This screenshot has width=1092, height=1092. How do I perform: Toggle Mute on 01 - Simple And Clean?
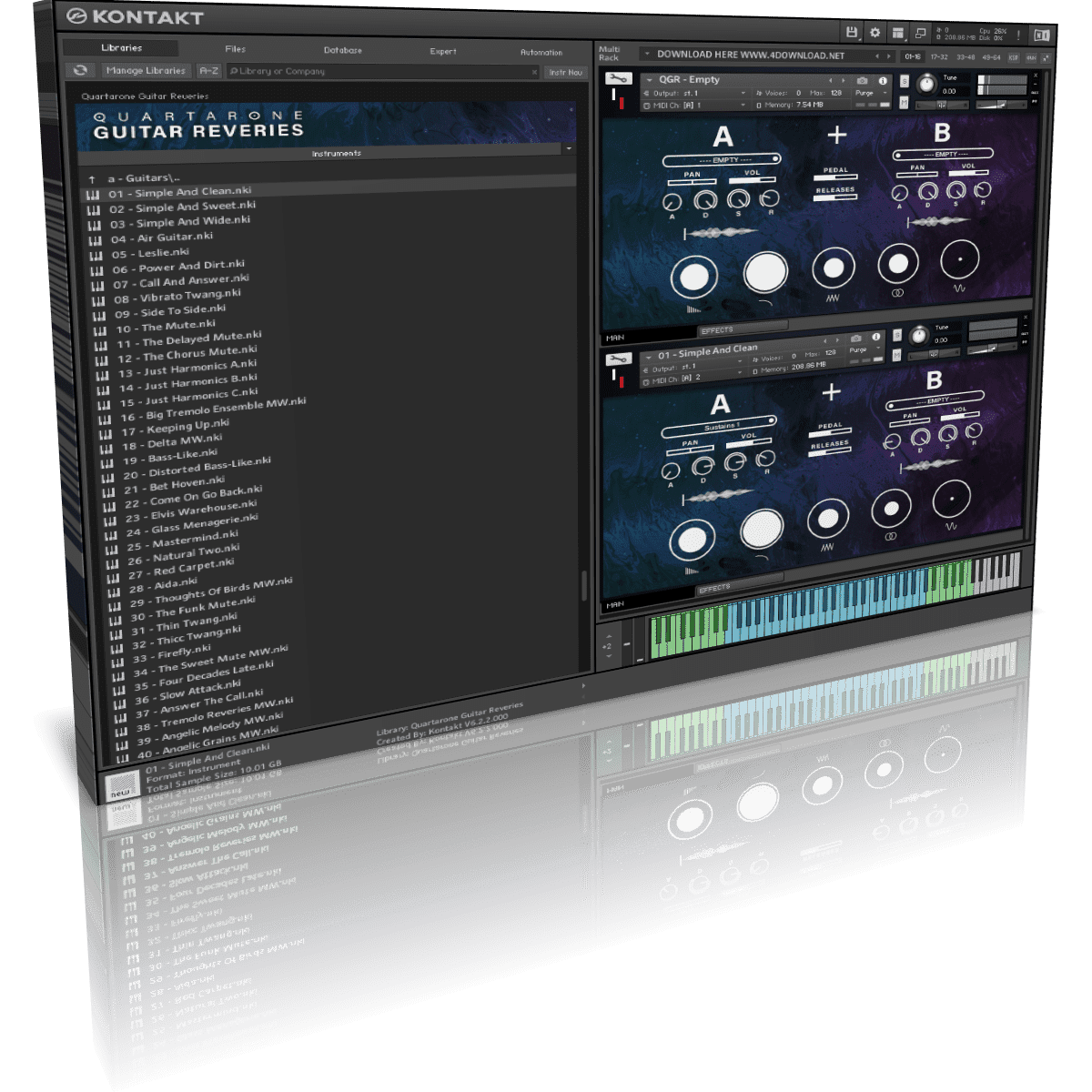(x=897, y=353)
